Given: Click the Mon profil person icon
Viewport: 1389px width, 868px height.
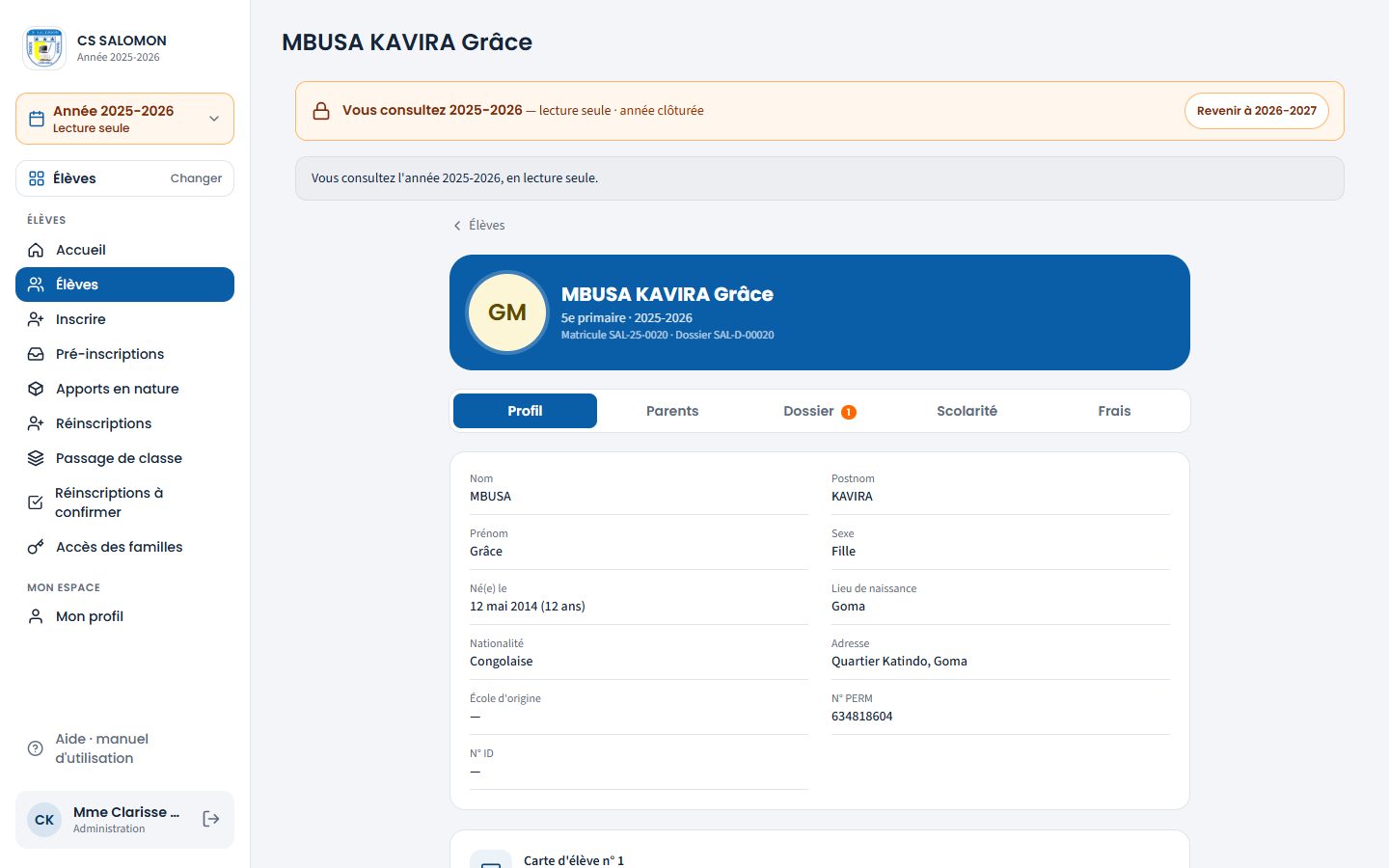Looking at the screenshot, I should click(x=36, y=616).
